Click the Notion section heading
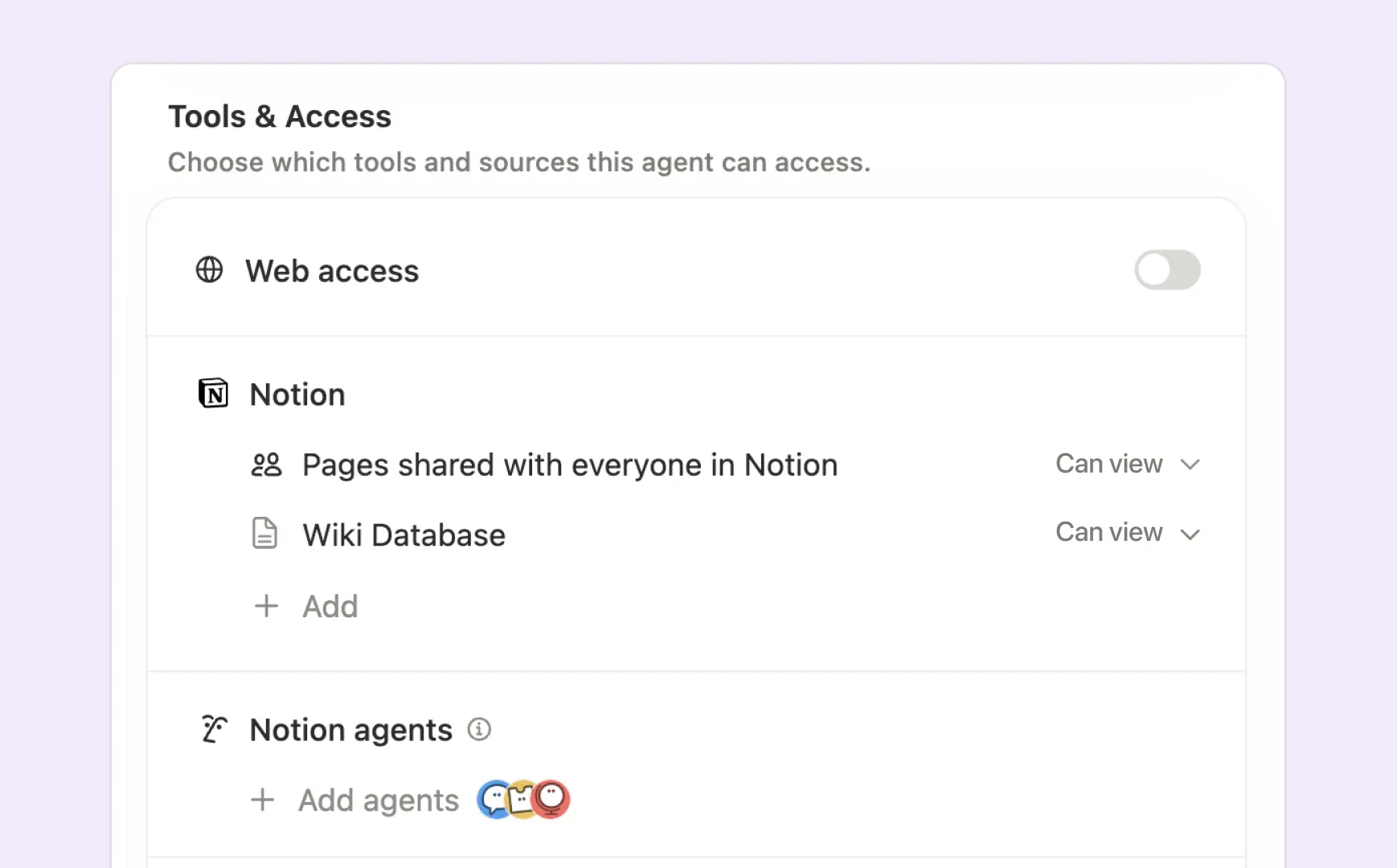The height and width of the screenshot is (868, 1397). [x=297, y=394]
